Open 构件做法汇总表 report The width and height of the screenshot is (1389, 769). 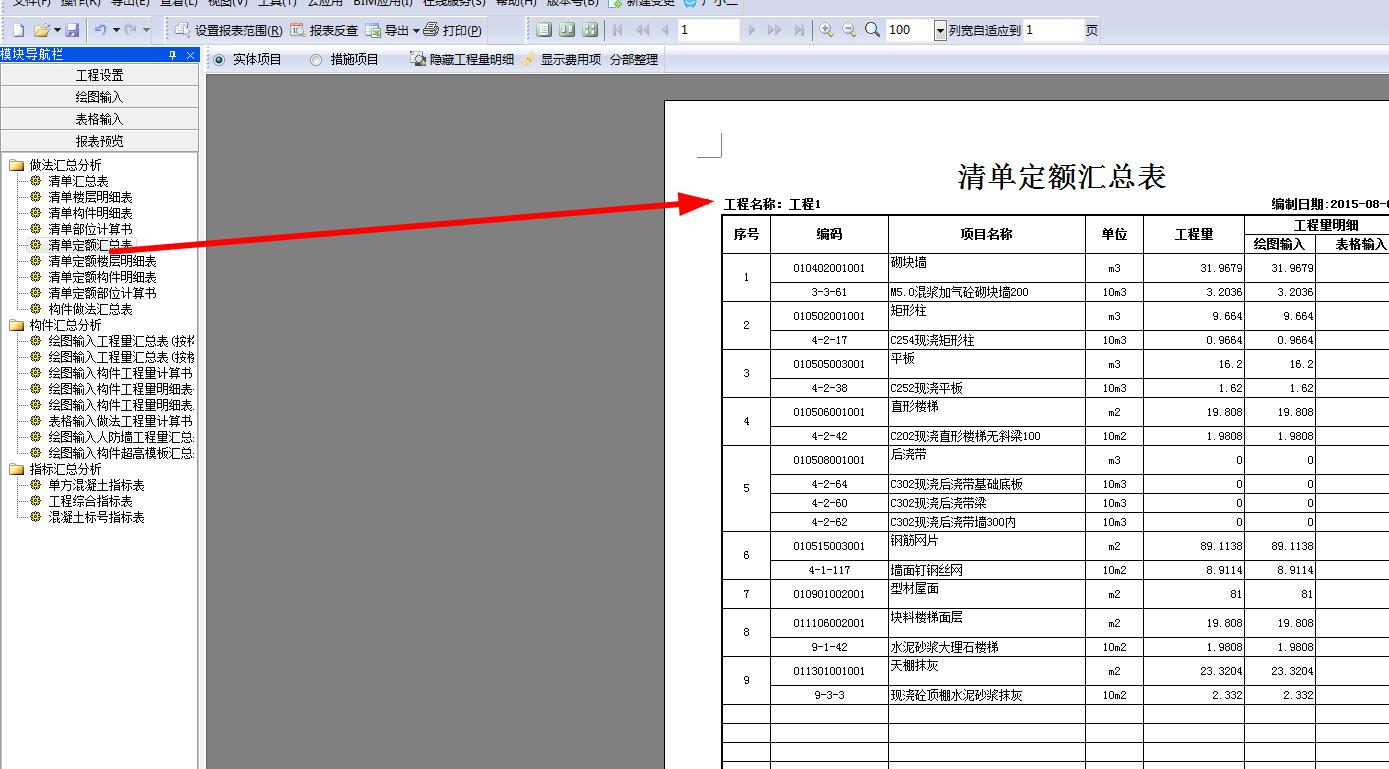[91, 309]
